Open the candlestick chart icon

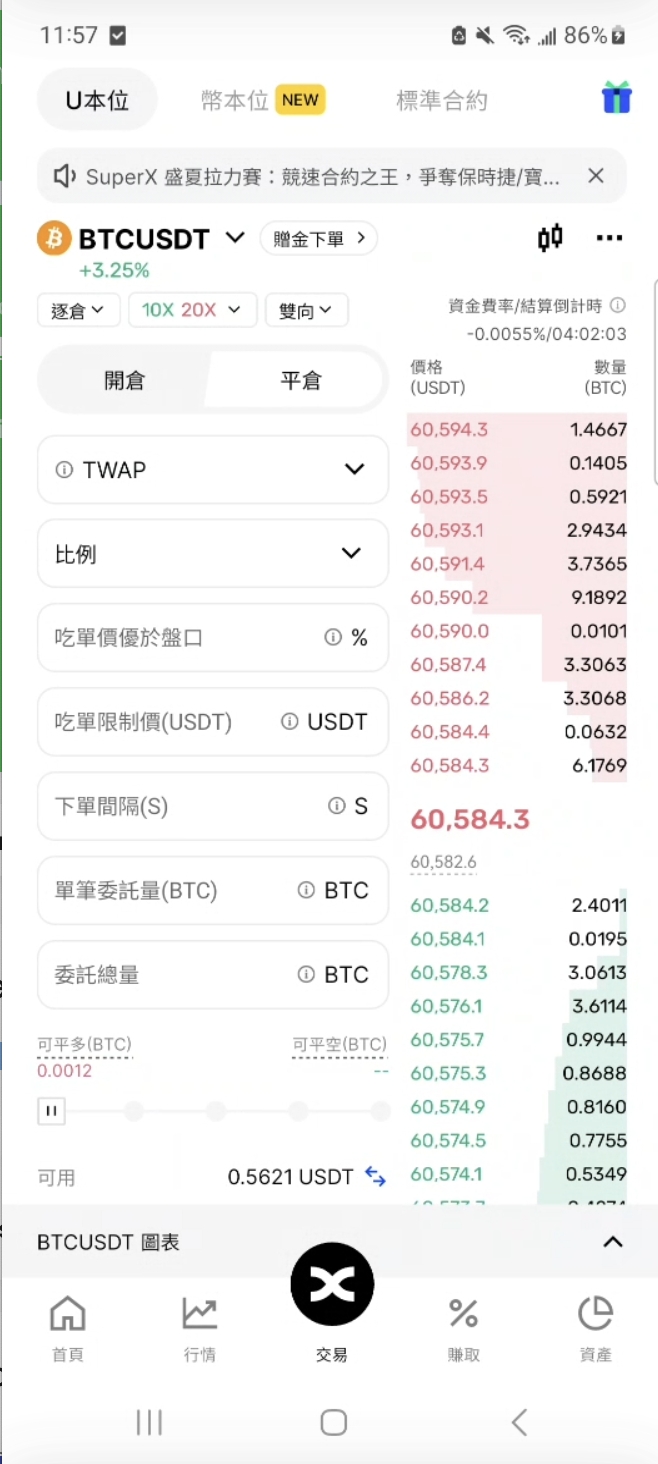(550, 238)
